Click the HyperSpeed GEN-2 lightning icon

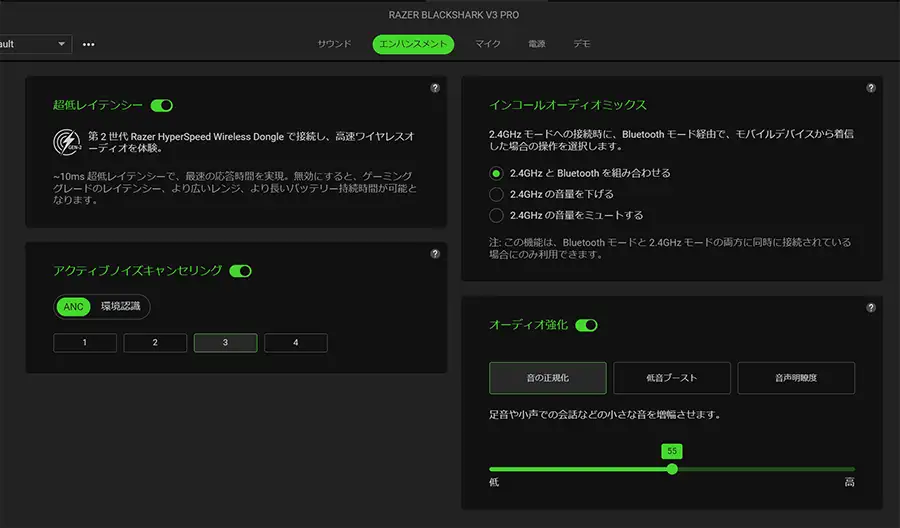[x=67, y=142]
